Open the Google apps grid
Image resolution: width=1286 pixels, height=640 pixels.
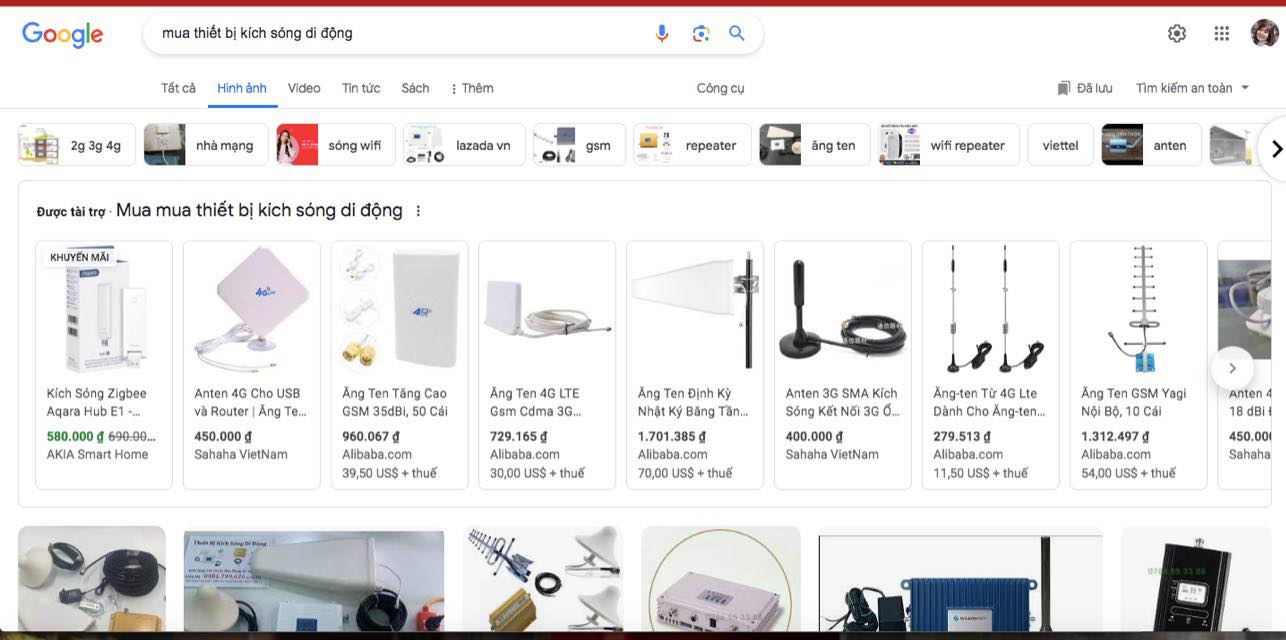click(1221, 33)
